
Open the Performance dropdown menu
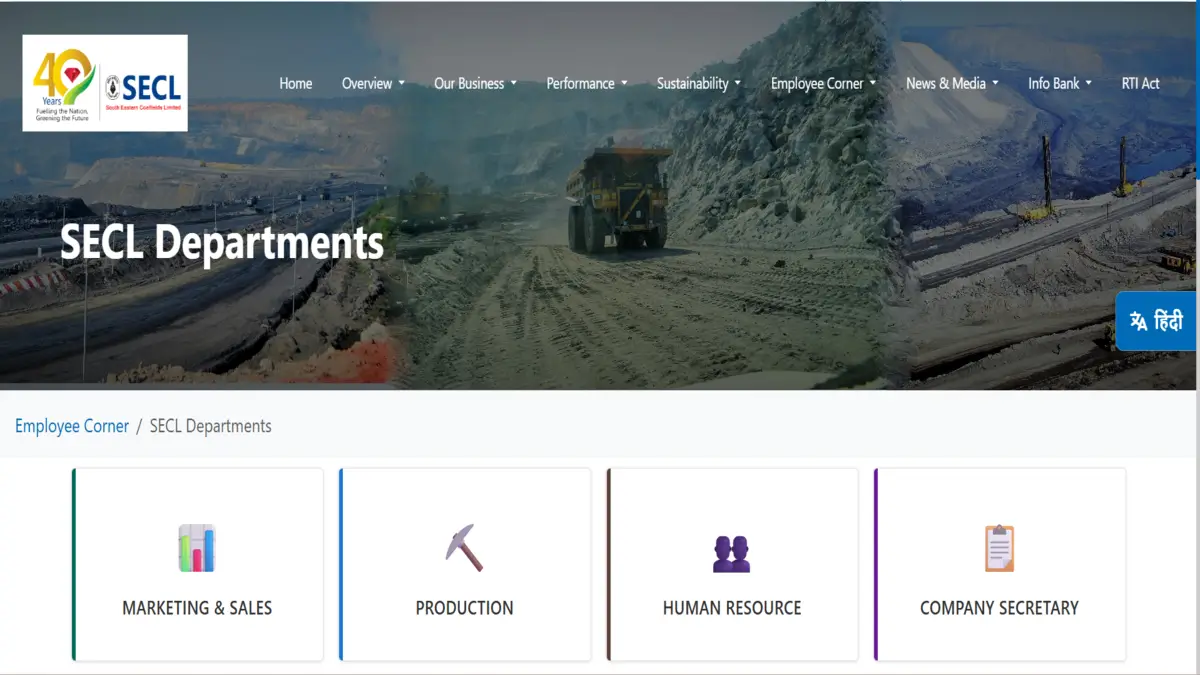coord(587,84)
